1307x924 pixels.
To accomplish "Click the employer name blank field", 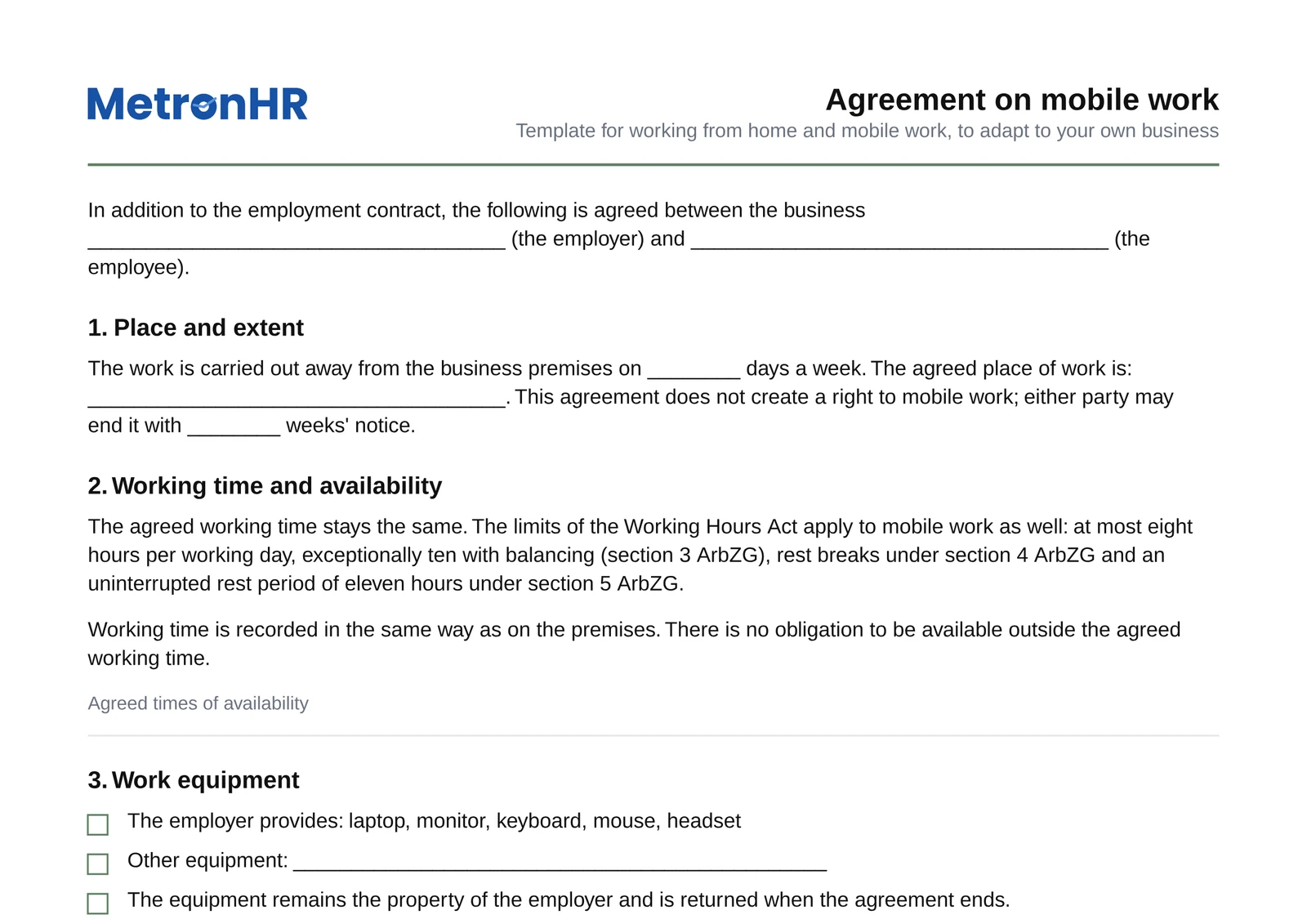I will 297,239.
